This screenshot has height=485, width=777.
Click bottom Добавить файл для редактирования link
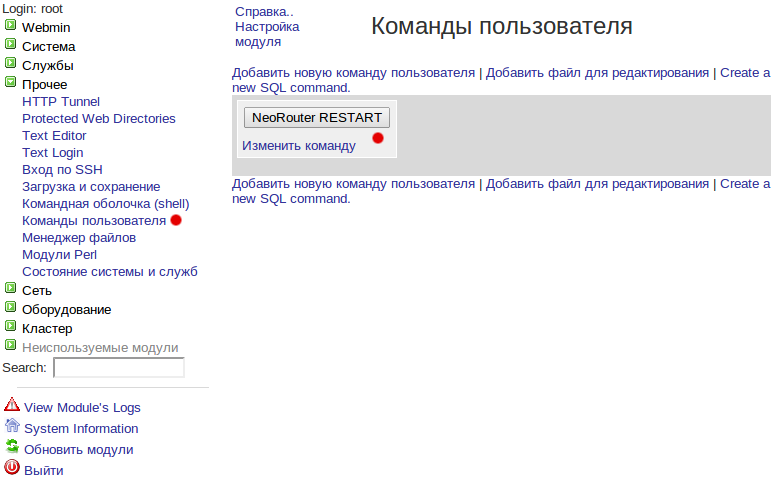(597, 184)
